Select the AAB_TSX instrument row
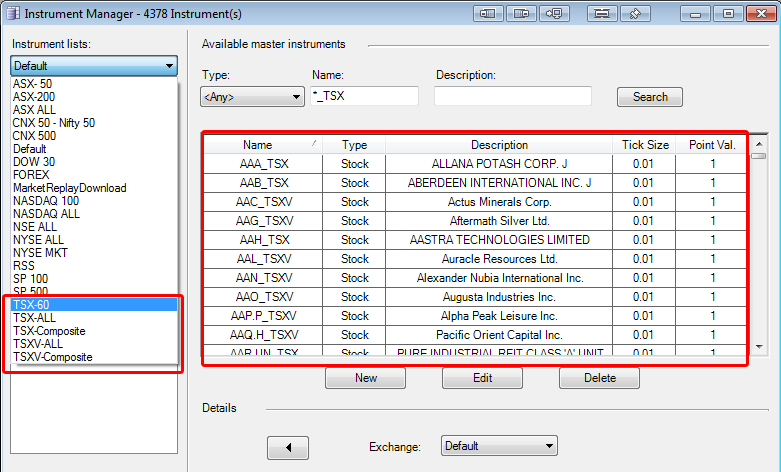The height and width of the screenshot is (472, 781). 475,183
